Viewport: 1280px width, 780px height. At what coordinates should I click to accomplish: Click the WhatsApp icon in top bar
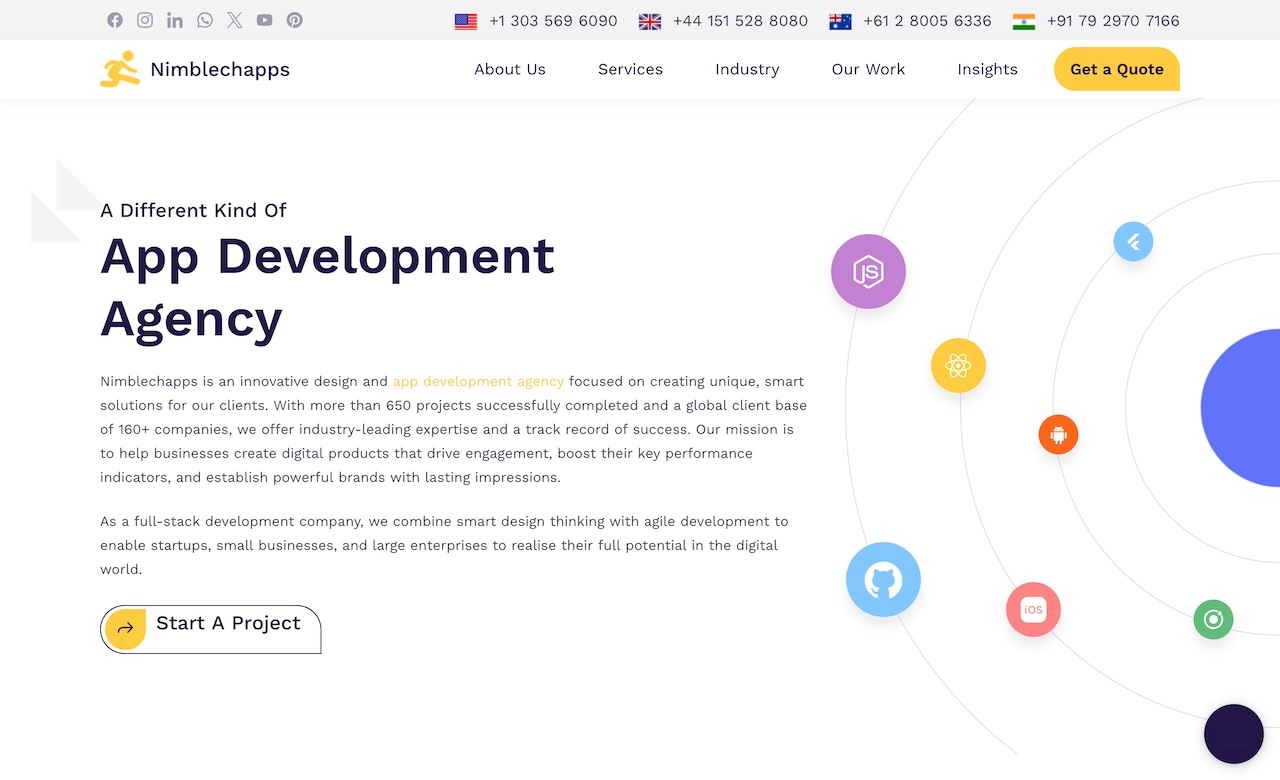tap(205, 20)
